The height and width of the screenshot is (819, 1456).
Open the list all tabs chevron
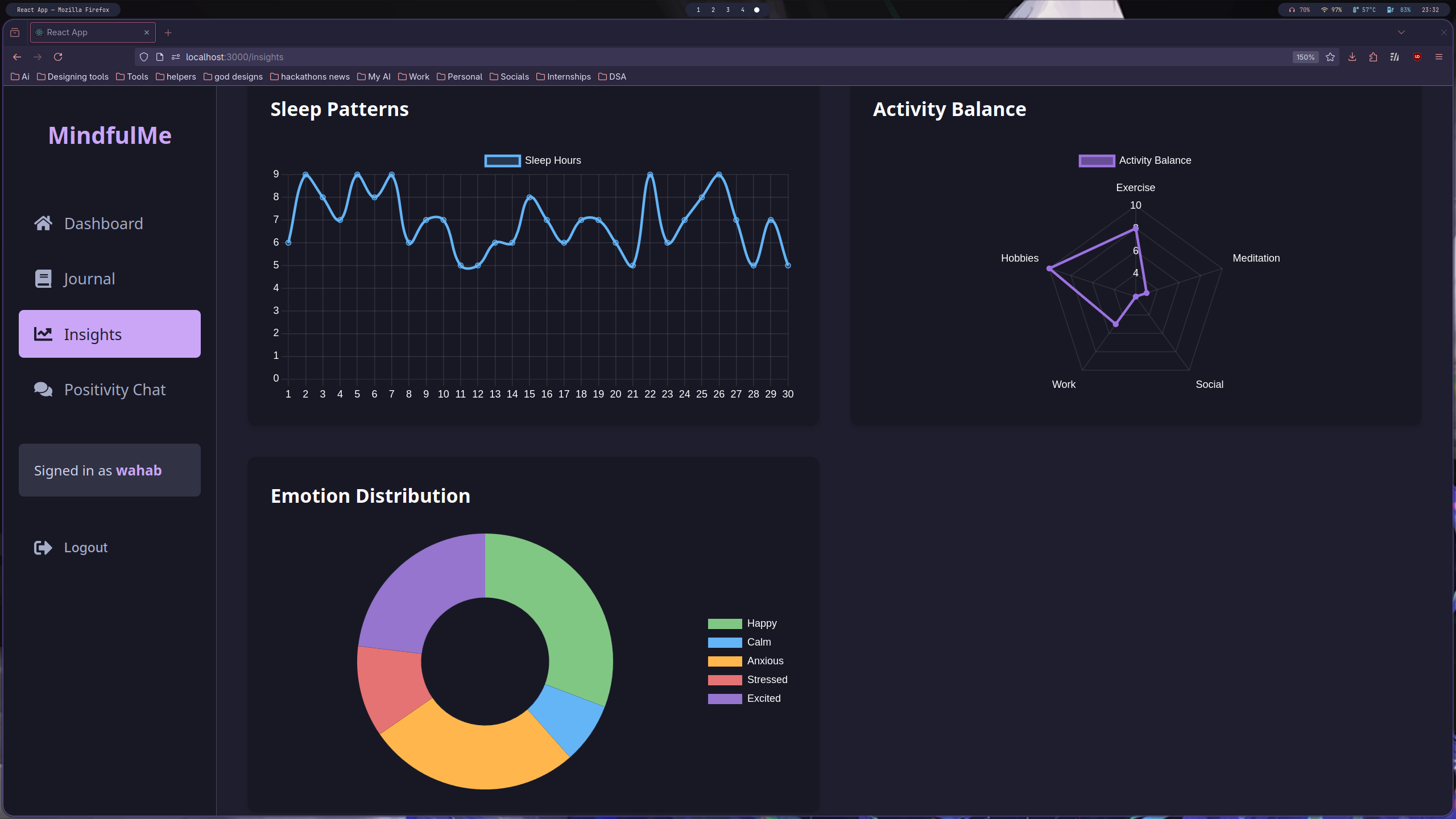click(1401, 32)
